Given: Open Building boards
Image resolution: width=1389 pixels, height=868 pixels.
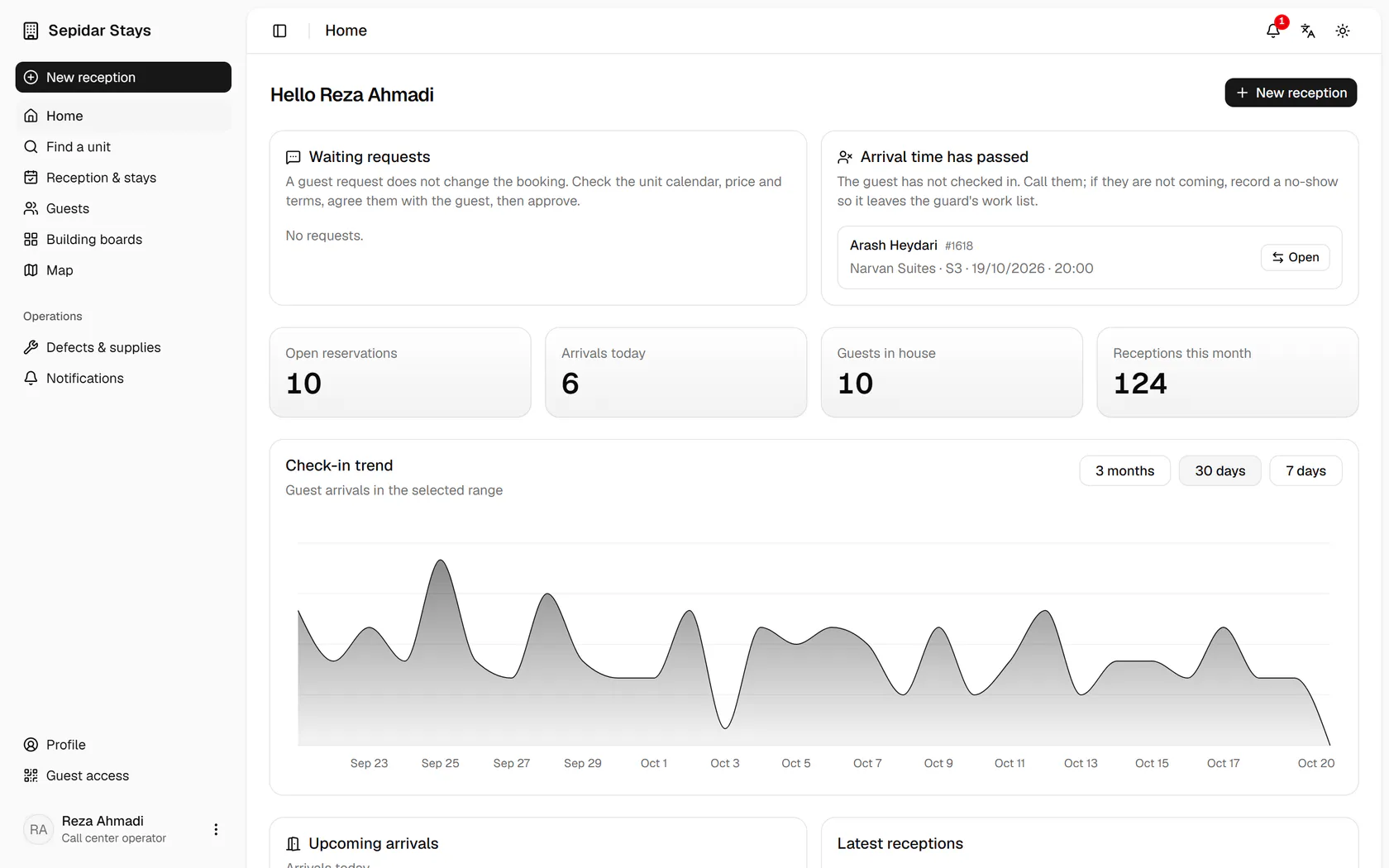Looking at the screenshot, I should tap(123, 239).
